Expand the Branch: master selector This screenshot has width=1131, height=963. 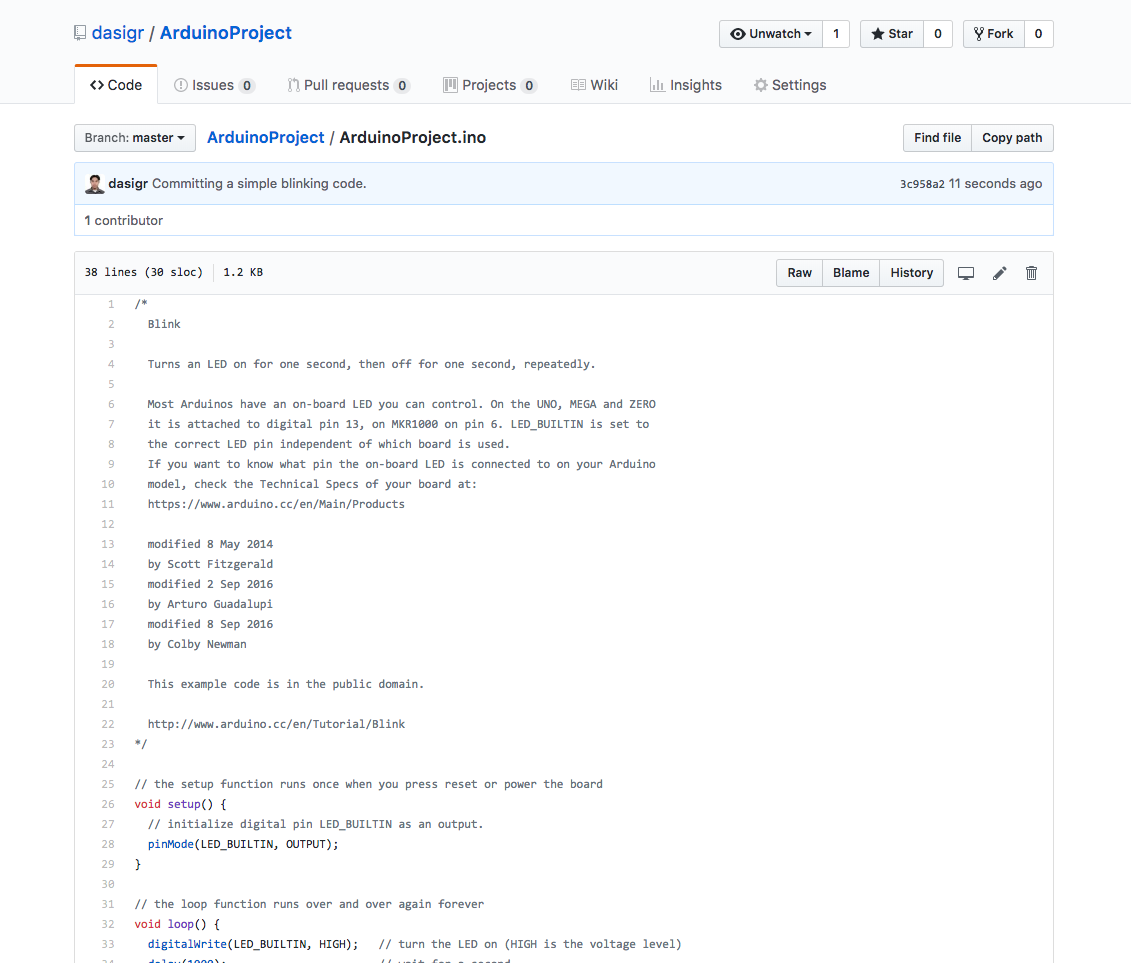[x=135, y=138]
